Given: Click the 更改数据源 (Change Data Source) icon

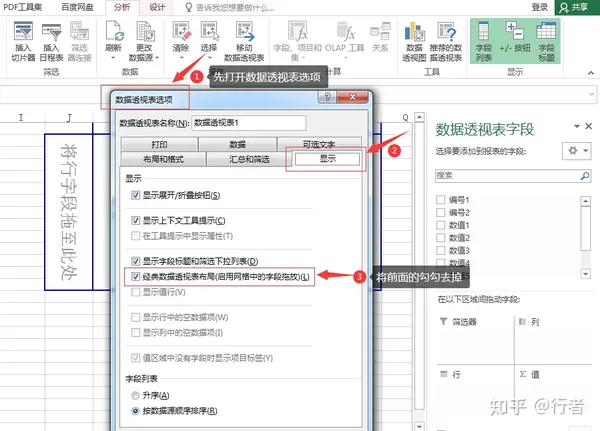Looking at the screenshot, I should pos(145,31).
